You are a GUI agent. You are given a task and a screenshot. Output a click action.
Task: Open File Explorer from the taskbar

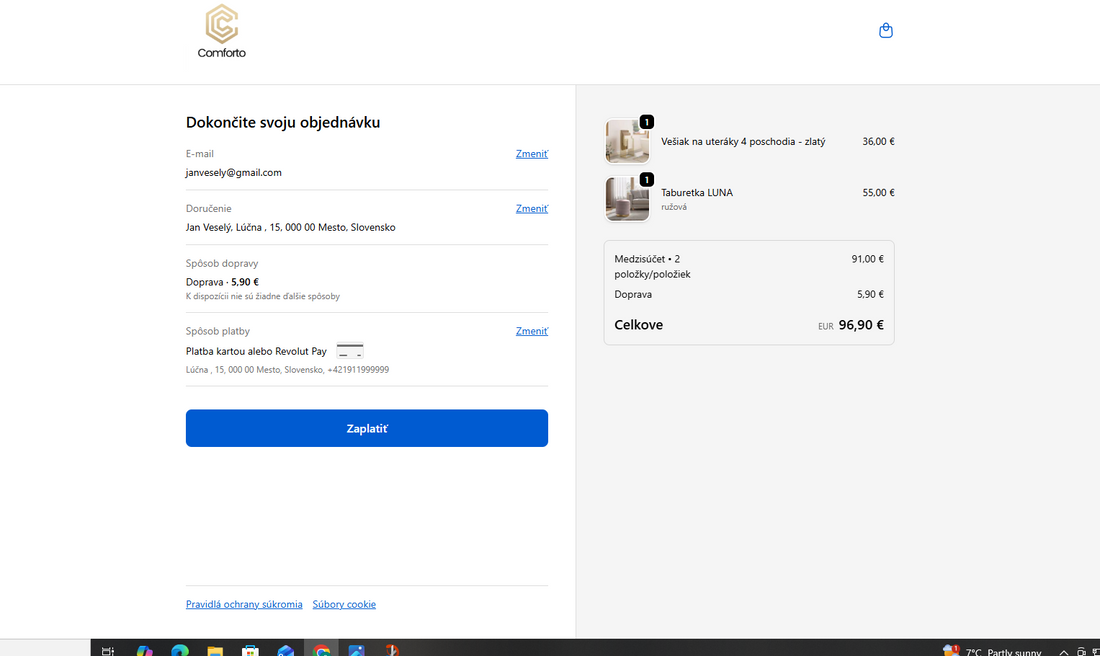(215, 650)
